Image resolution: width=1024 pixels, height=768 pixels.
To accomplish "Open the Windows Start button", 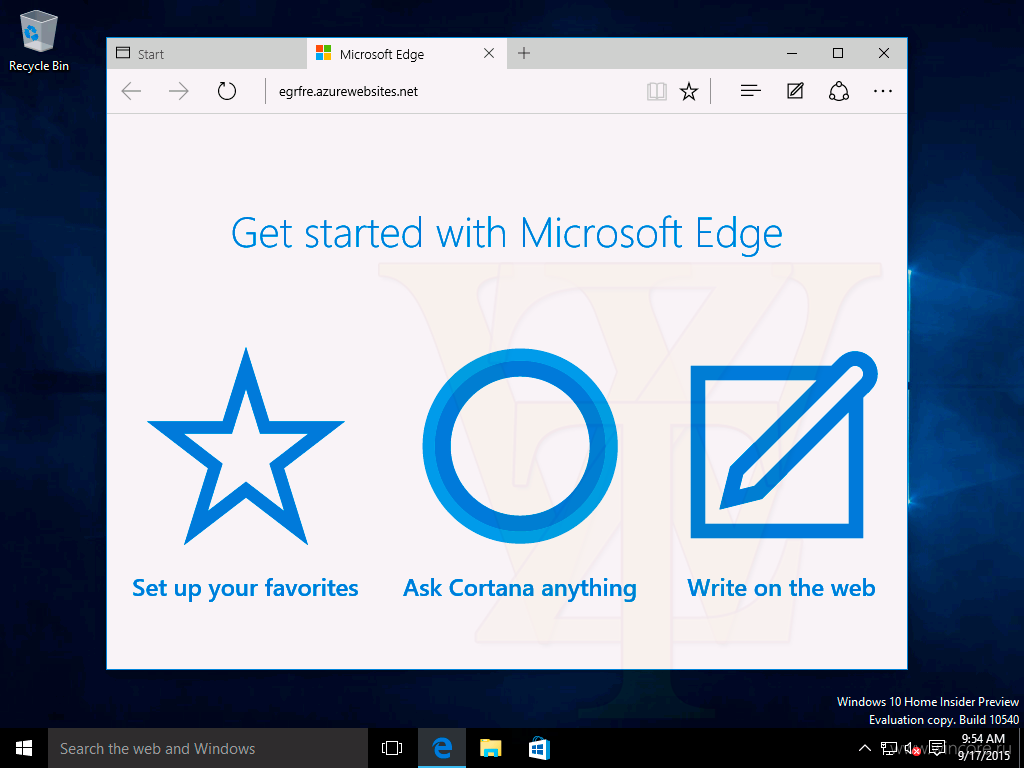I will 24,748.
